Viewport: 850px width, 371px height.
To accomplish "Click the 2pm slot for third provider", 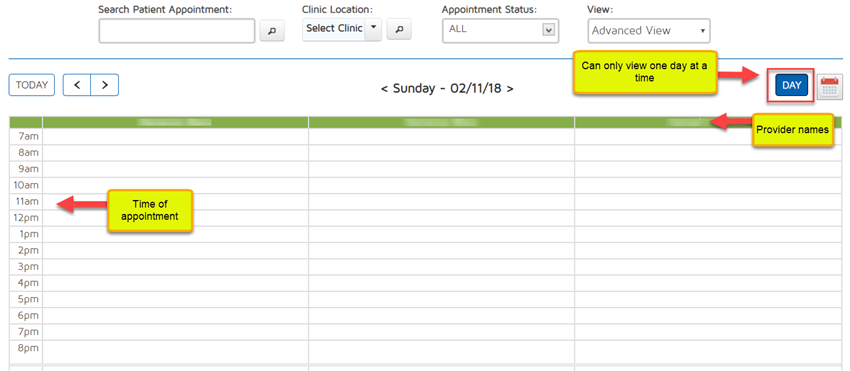I will (x=709, y=251).
